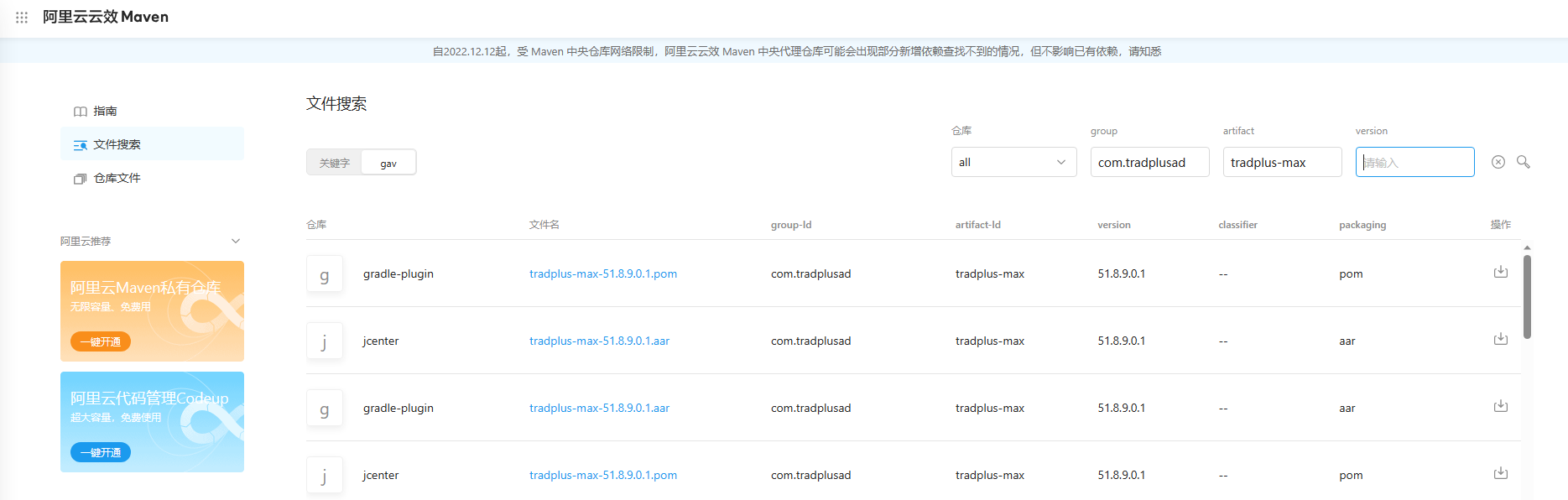
Task: Click the artifact field containing tradplus-max
Action: tap(1282, 162)
